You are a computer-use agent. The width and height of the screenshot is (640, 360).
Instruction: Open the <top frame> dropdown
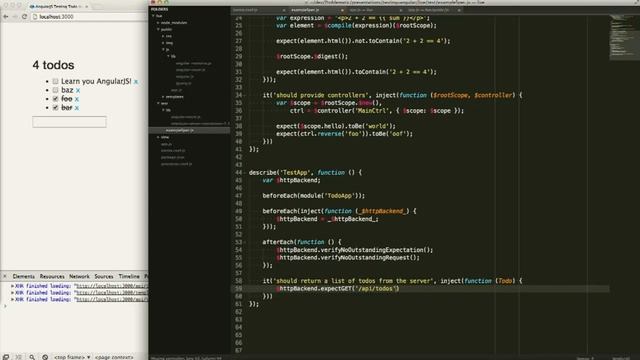[72, 357]
